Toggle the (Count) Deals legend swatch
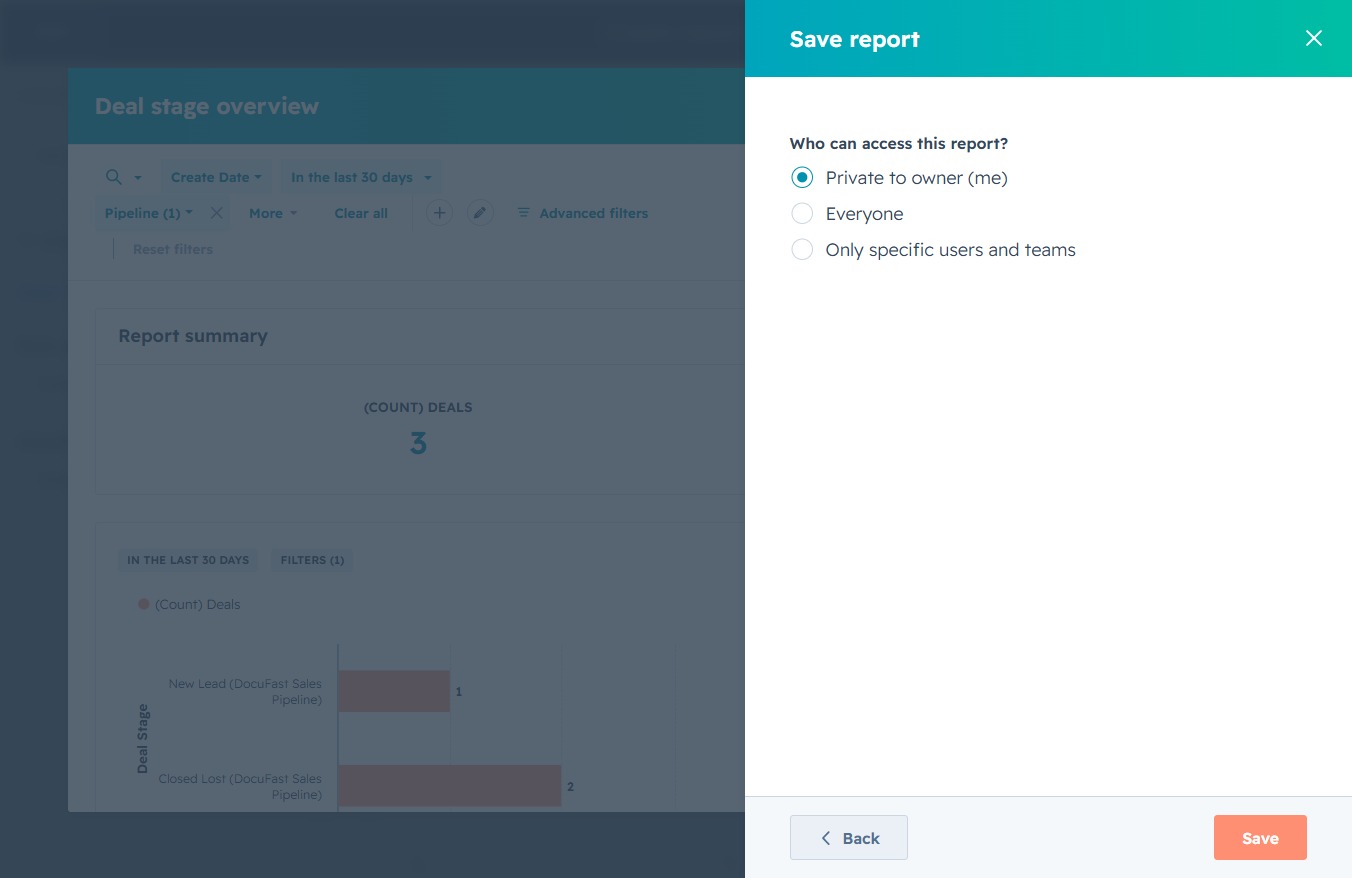The height and width of the screenshot is (878, 1352). click(x=144, y=604)
